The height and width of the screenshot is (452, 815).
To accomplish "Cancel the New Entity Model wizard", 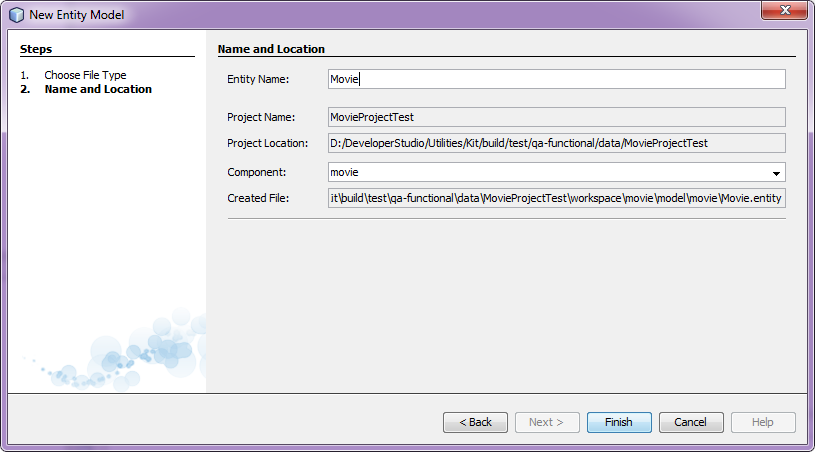I will pyautogui.click(x=691, y=422).
